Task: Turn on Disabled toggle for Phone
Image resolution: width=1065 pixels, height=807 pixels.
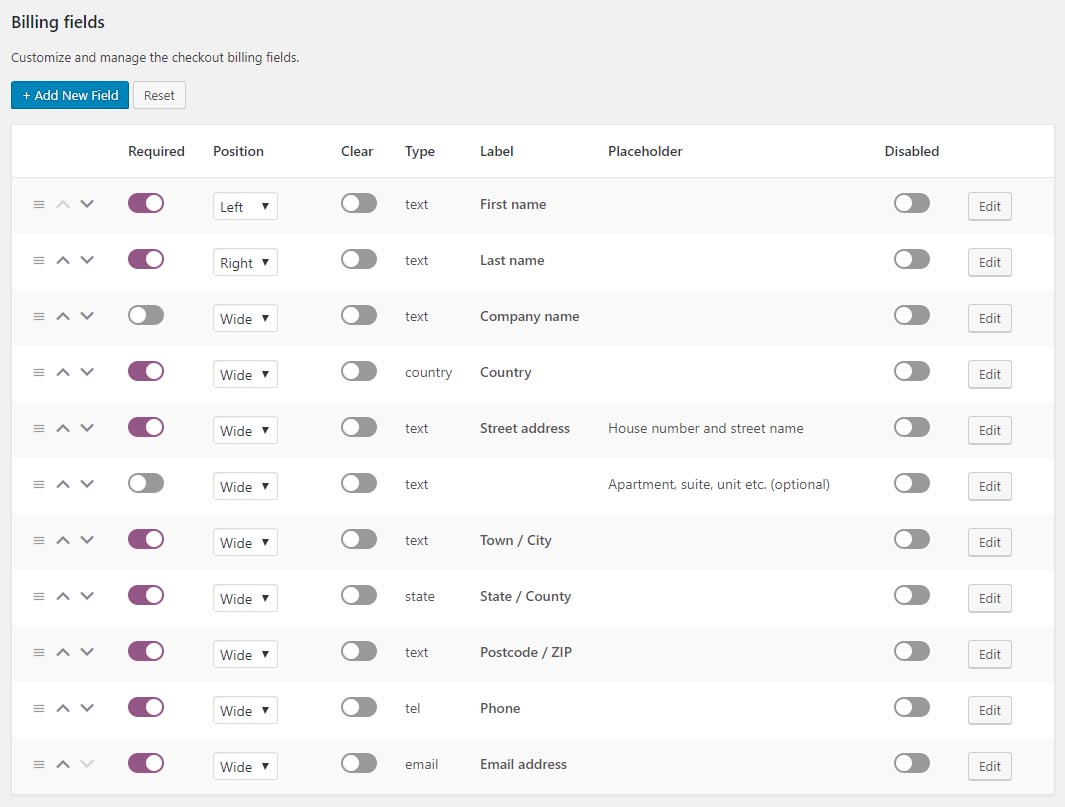Action: pos(912,707)
